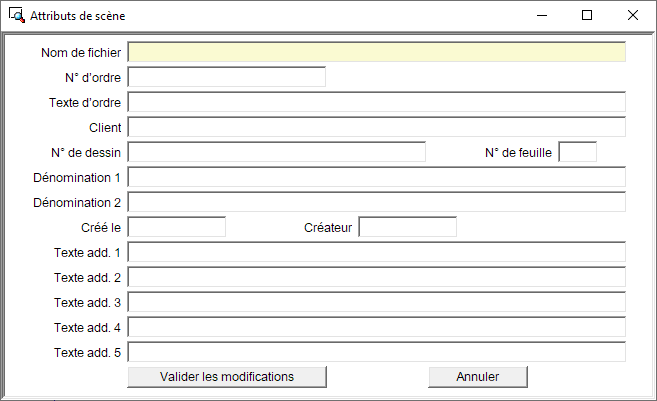This screenshot has width=657, height=401.
Task: Click the Dénomination 1 input field
Action: [376, 177]
